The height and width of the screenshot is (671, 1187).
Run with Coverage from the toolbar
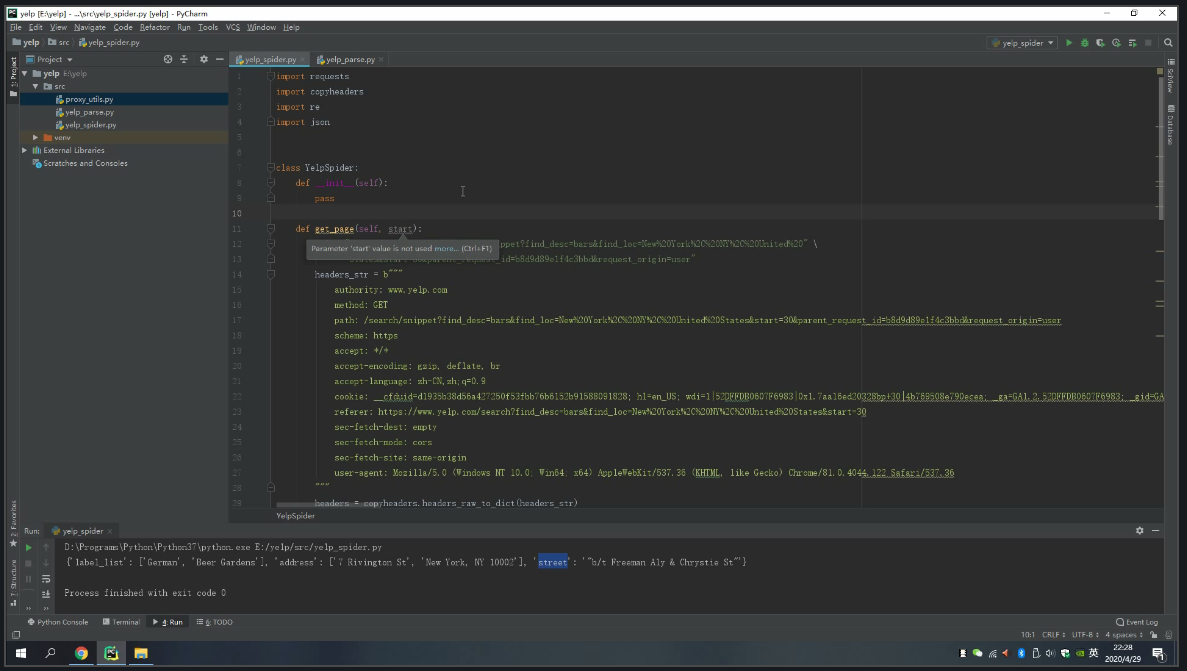coord(1100,43)
